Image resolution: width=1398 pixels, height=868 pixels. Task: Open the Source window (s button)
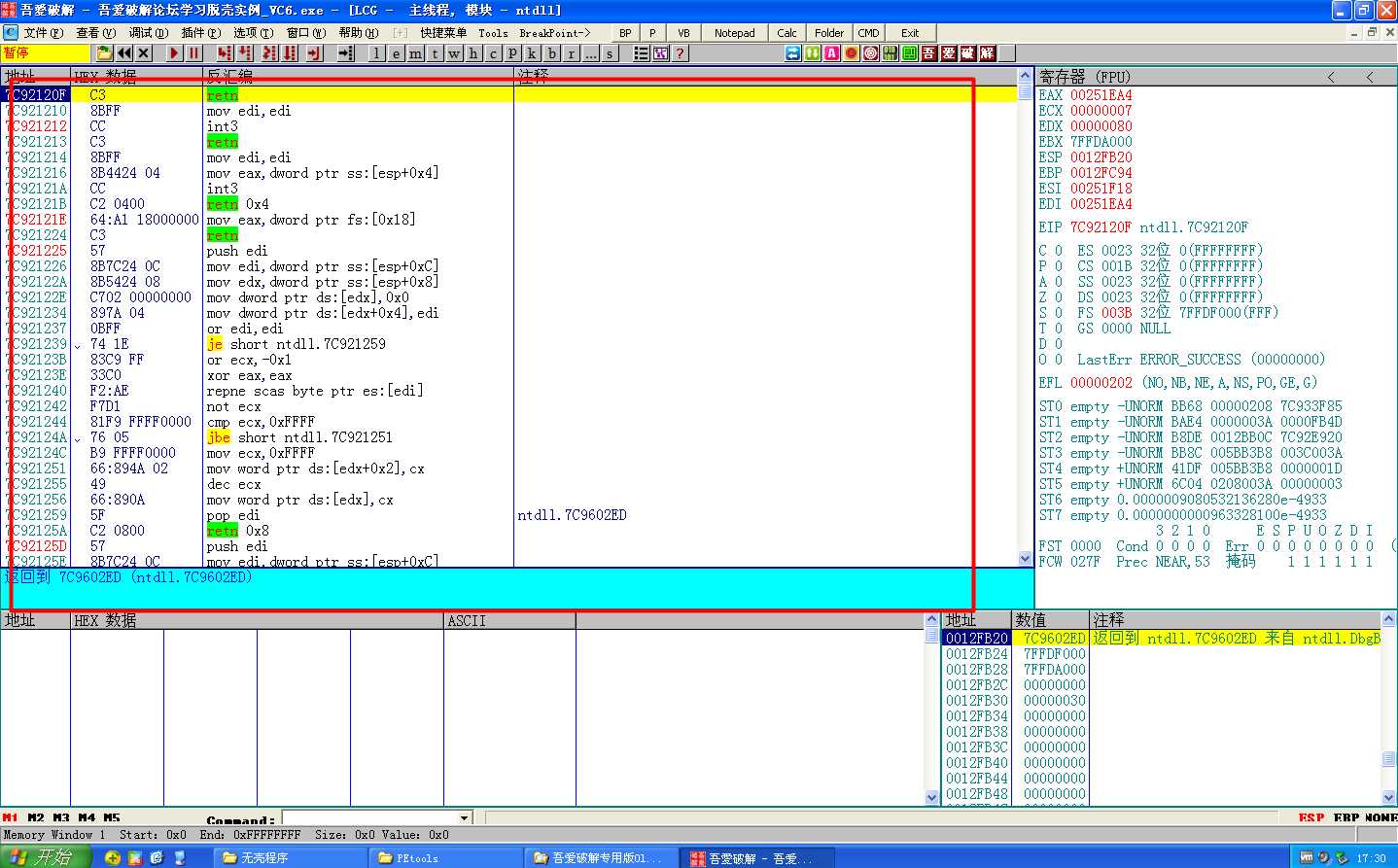(x=610, y=53)
